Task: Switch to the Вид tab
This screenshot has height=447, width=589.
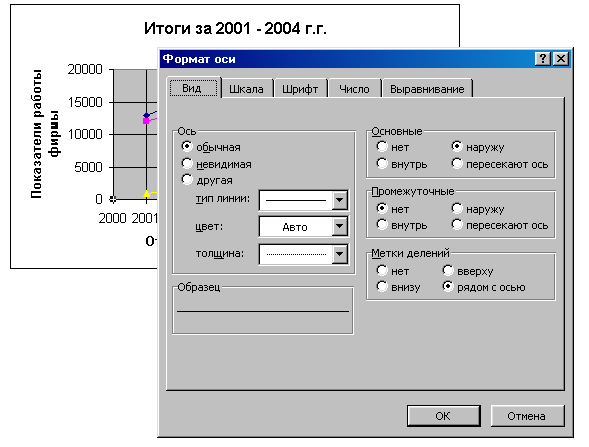Action: [193, 88]
